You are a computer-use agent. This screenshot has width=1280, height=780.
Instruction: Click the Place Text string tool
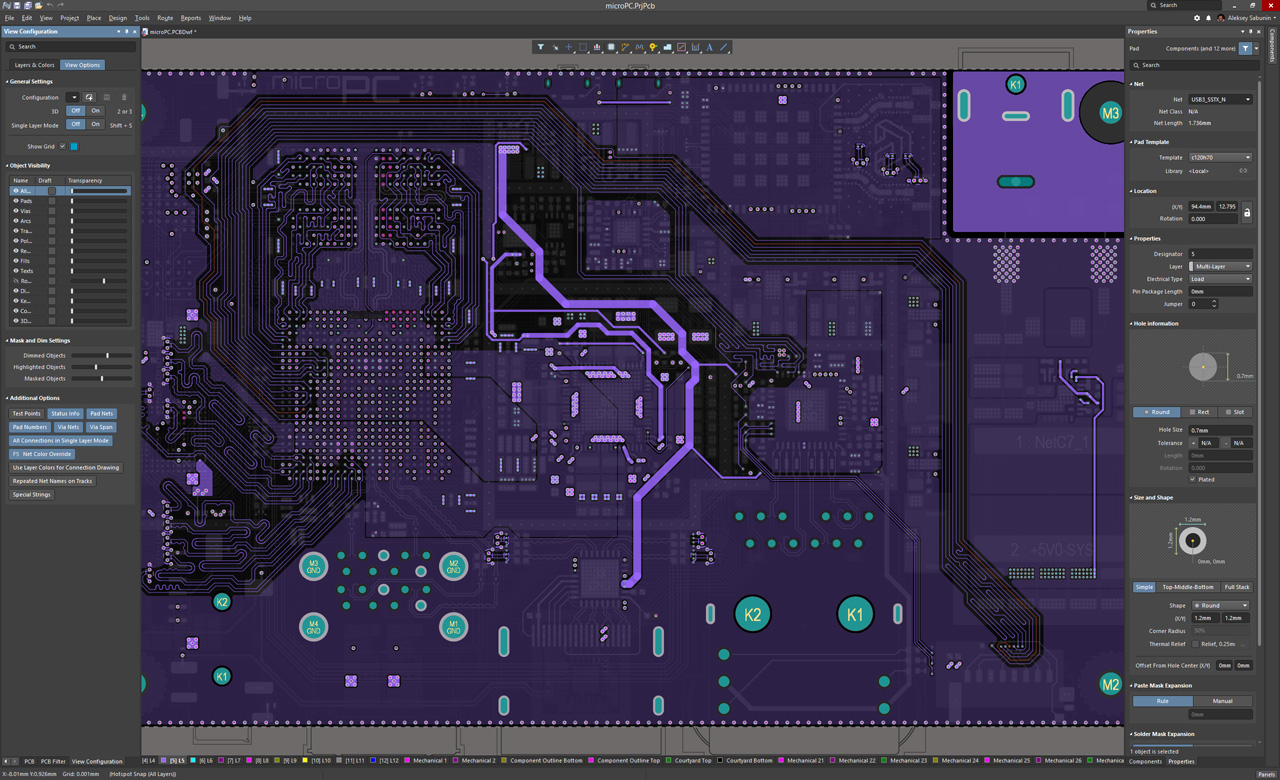(x=710, y=47)
